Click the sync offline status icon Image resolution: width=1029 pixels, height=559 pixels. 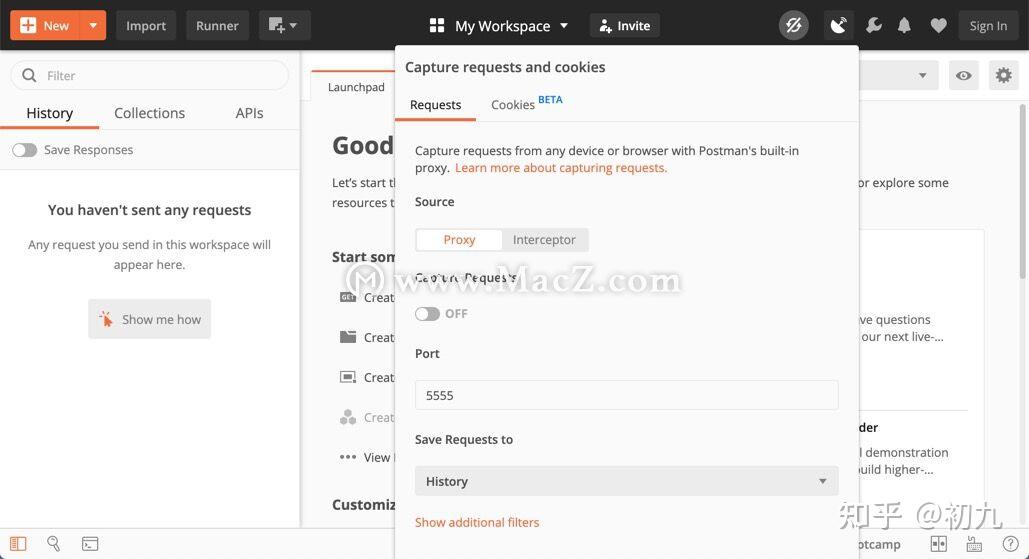793,26
